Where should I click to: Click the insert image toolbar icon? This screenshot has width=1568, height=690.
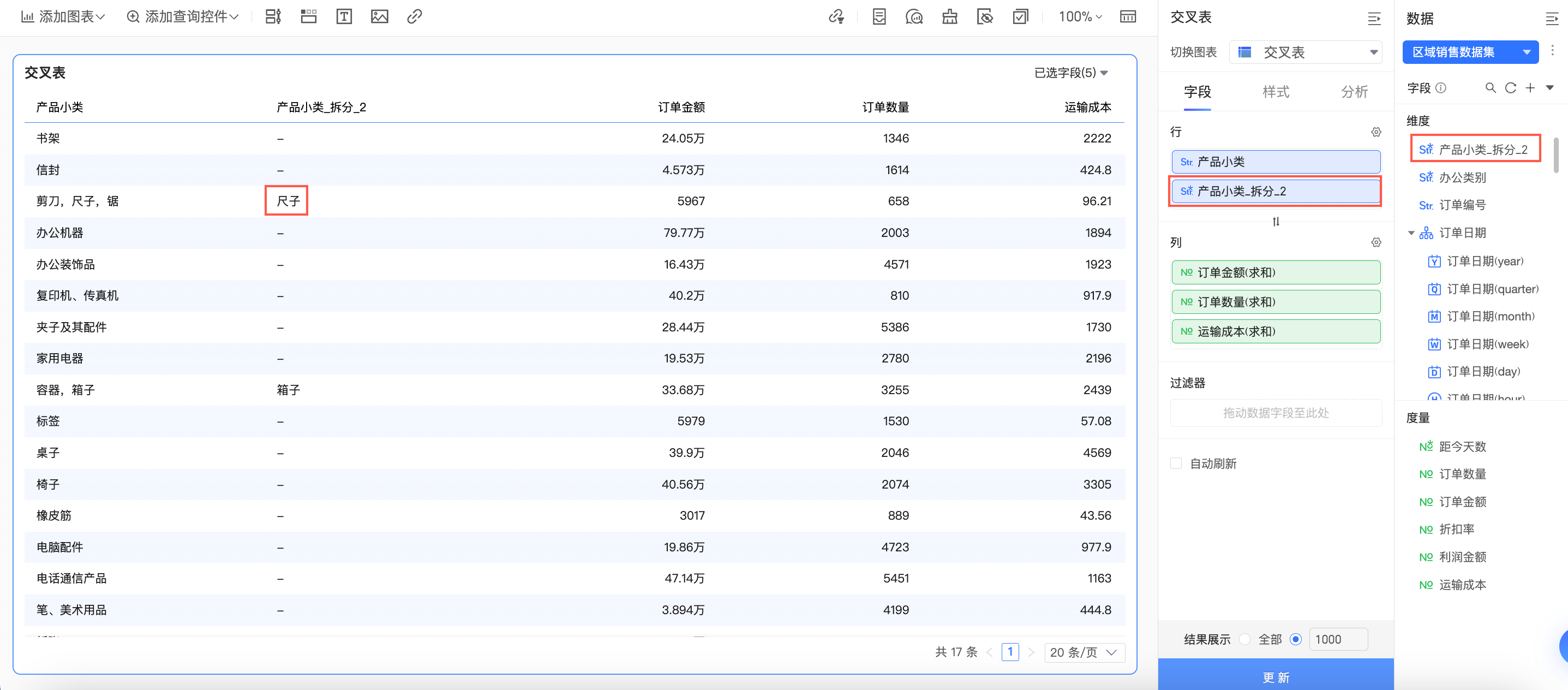coord(379,16)
